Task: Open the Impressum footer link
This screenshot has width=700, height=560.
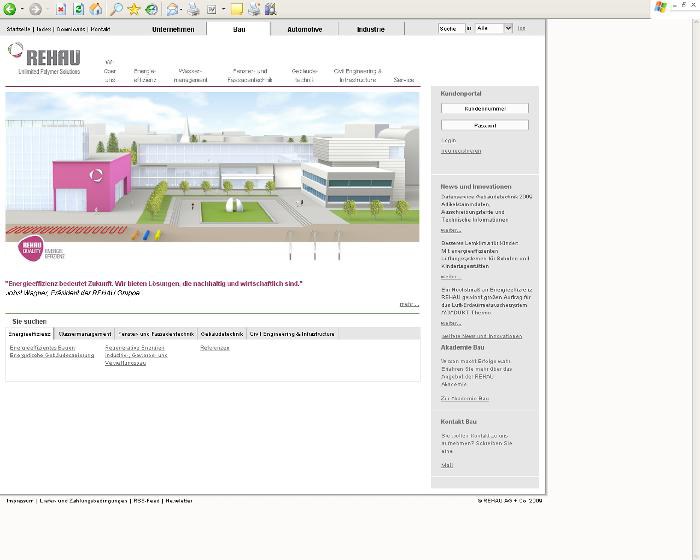Action: point(19,500)
